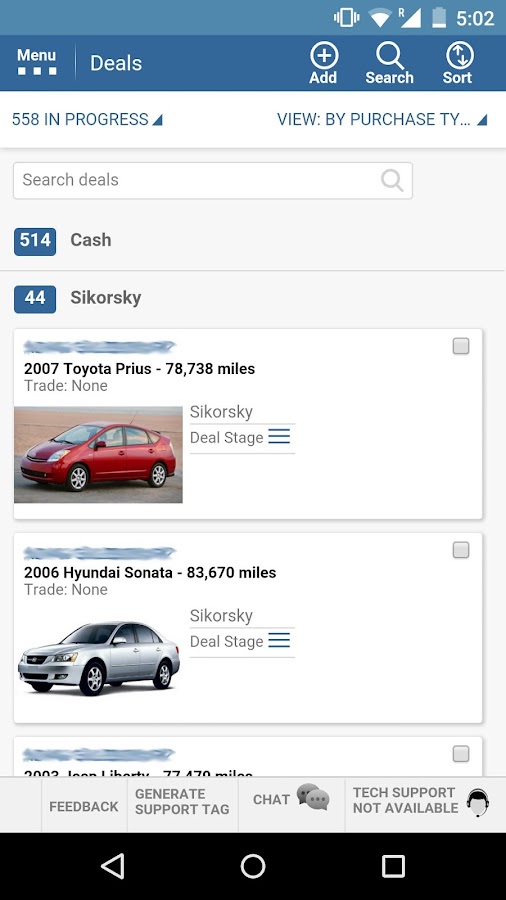Tap Generate Support Tag
The width and height of the screenshot is (506, 900).
click(182, 802)
